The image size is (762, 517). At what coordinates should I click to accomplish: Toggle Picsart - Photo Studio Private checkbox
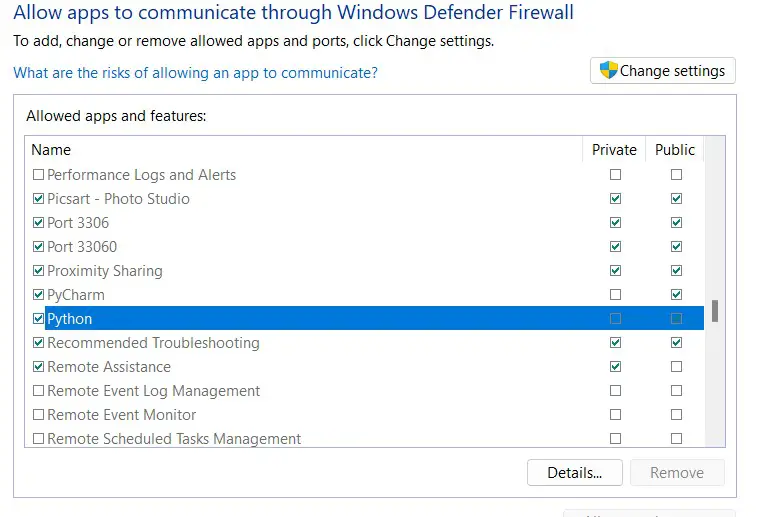615,199
